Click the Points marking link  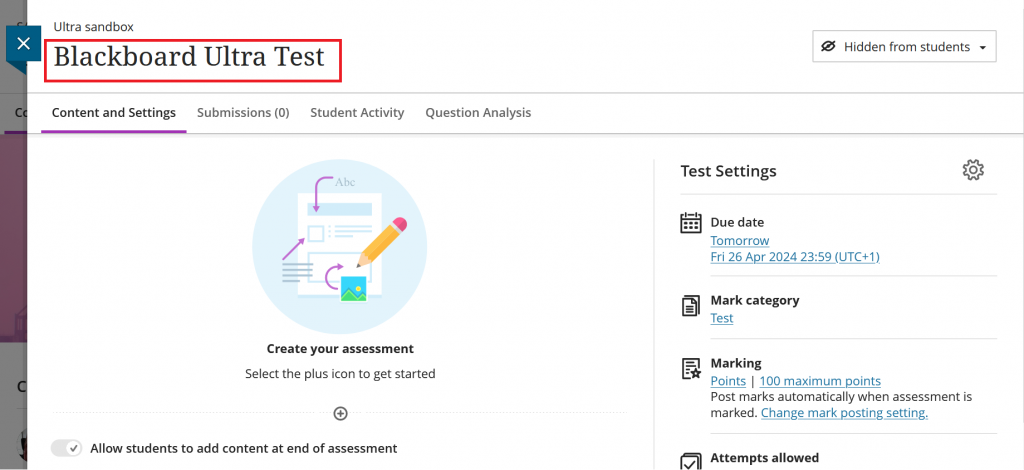[x=727, y=381]
